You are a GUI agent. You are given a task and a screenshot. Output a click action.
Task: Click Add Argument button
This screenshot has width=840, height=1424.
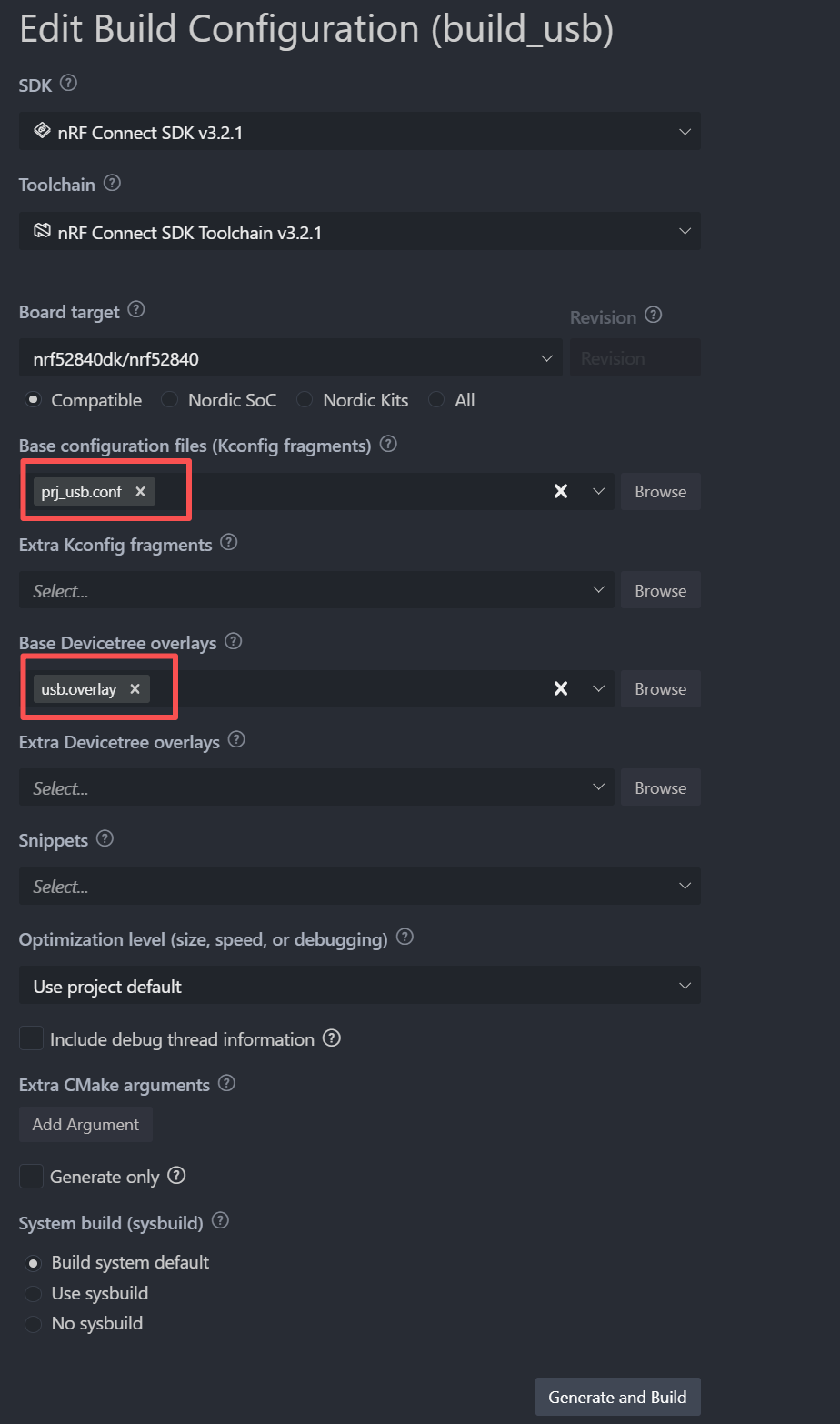tap(85, 1124)
